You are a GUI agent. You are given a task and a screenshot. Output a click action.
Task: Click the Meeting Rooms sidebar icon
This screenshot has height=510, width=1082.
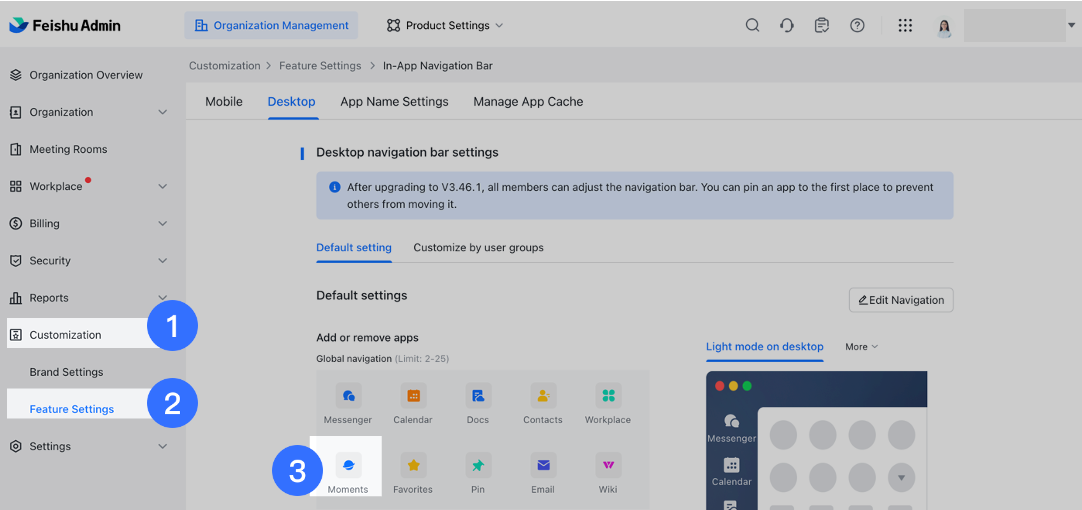coord(16,149)
